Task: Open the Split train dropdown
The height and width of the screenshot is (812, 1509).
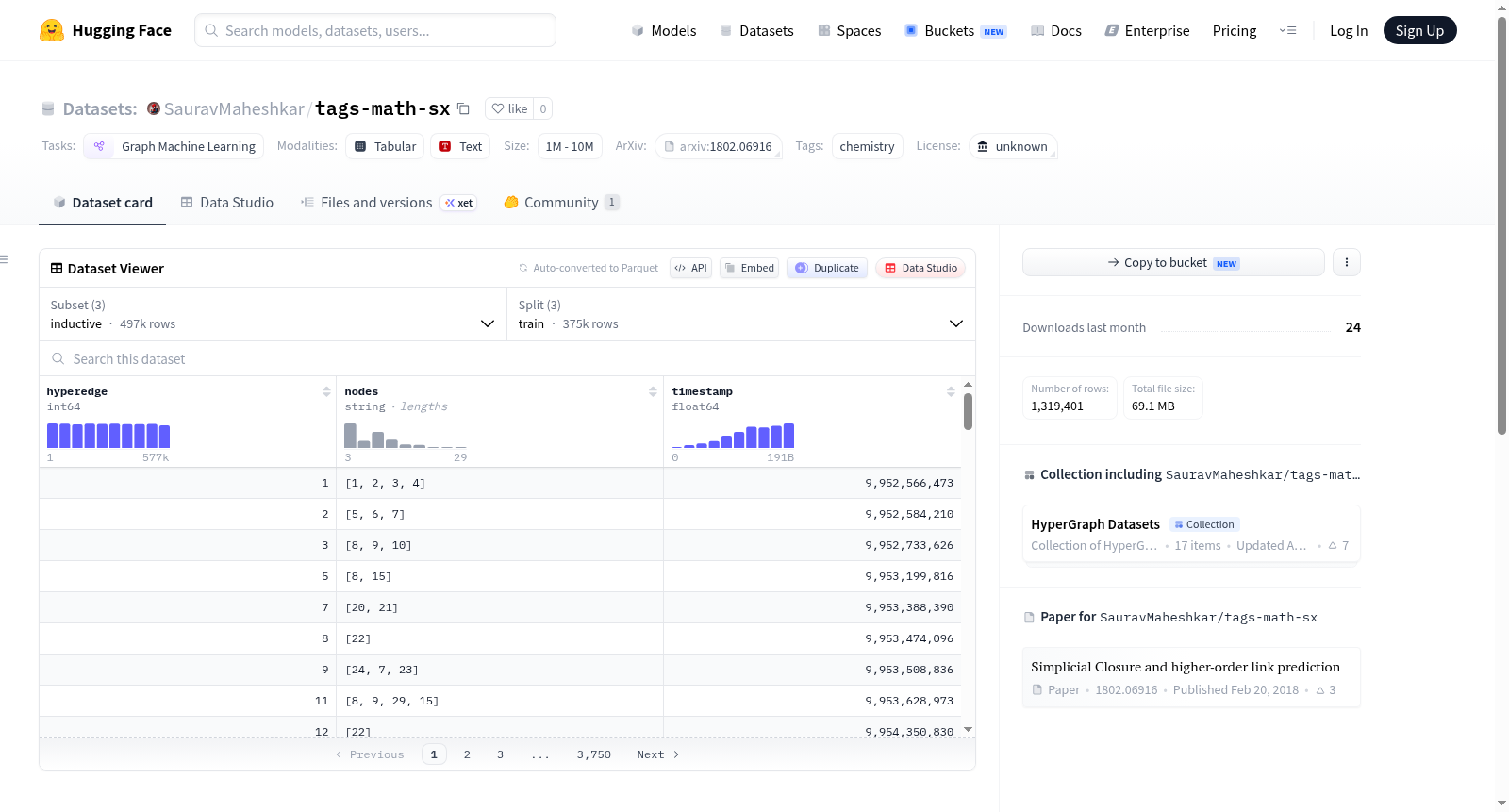Action: coord(740,314)
